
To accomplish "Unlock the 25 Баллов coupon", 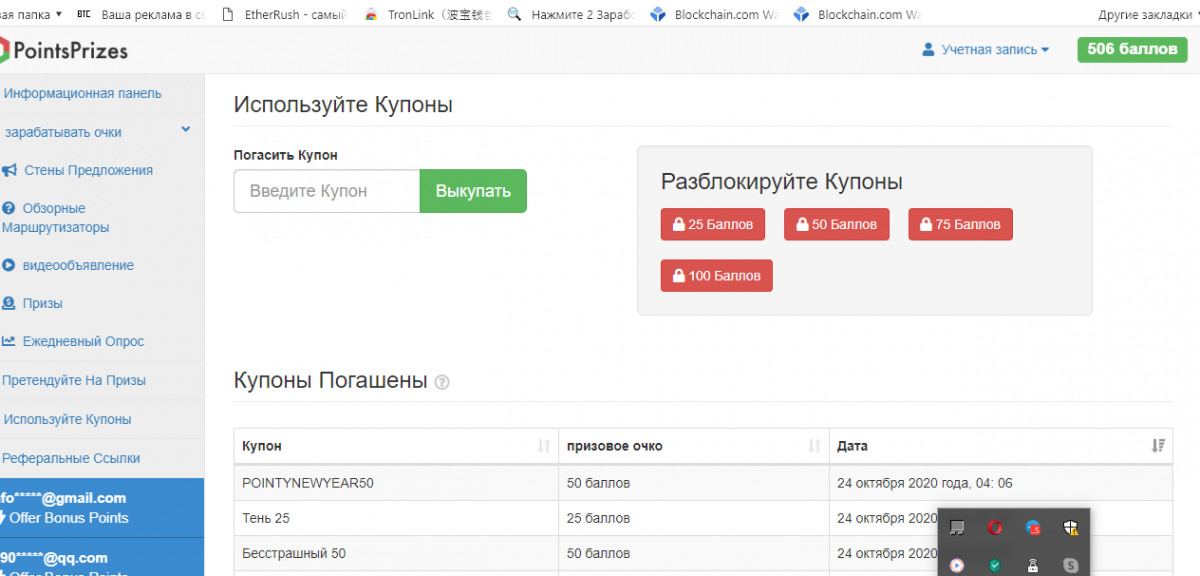I will [712, 225].
